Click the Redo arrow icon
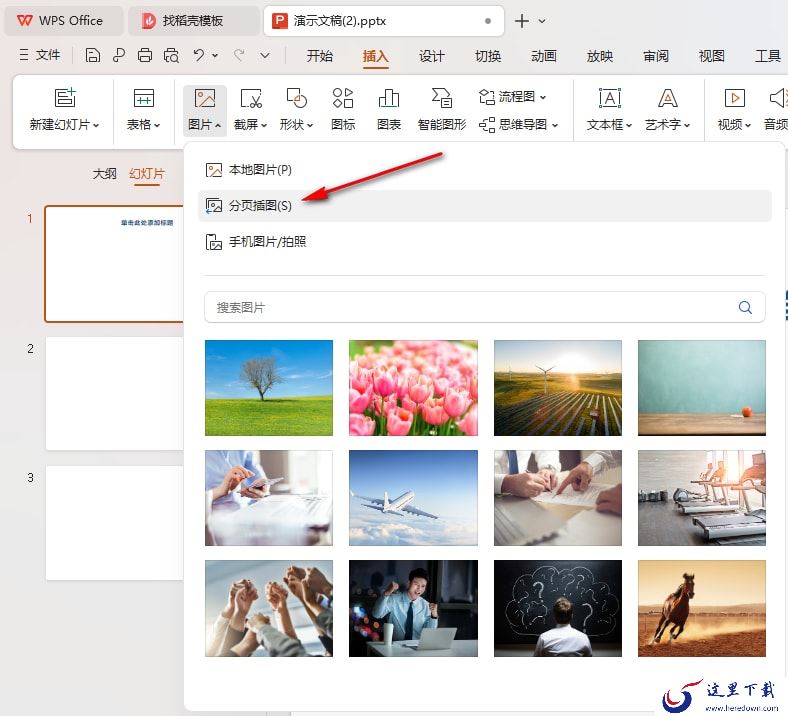Screen dimensions: 788x716 click(239, 55)
